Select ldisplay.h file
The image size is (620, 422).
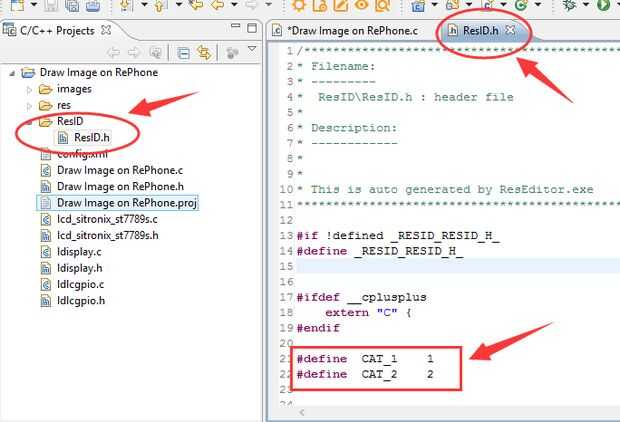(79, 268)
